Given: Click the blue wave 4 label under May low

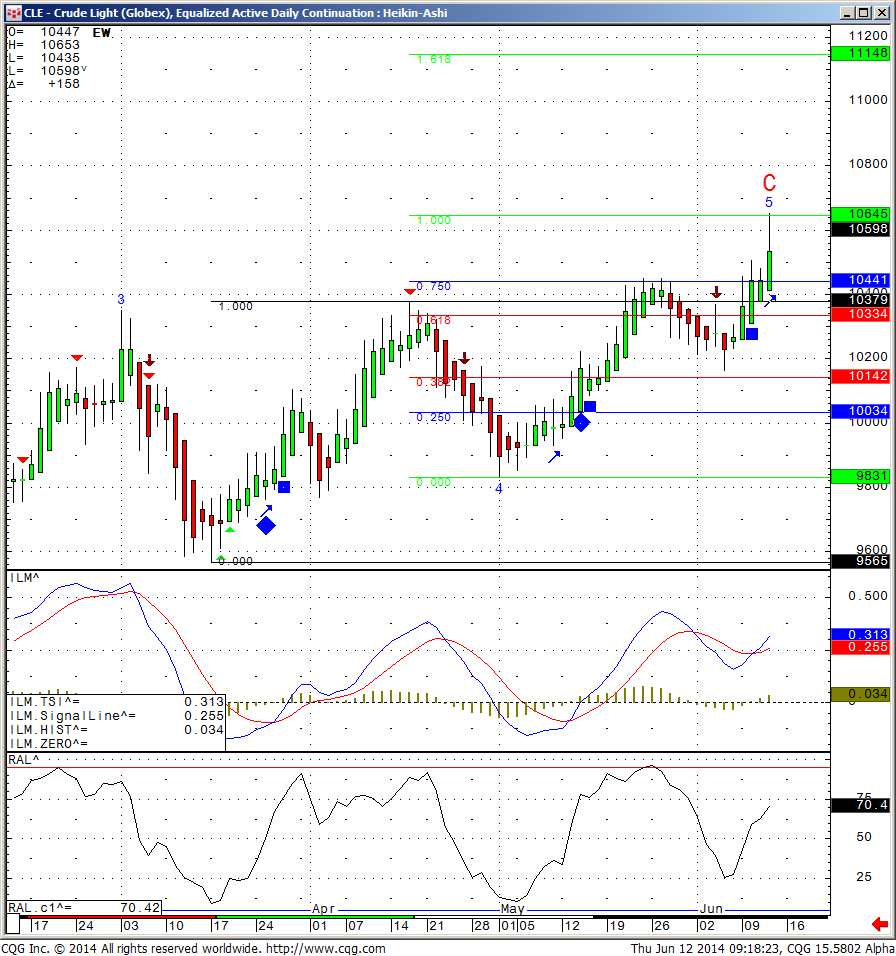Looking at the screenshot, I should pyautogui.click(x=498, y=488).
